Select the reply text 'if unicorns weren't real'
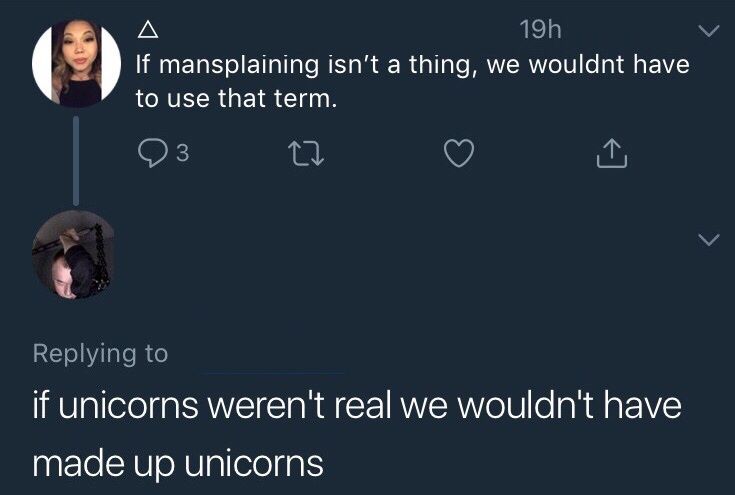Screen dimensions: 735x495 [x=212, y=405]
